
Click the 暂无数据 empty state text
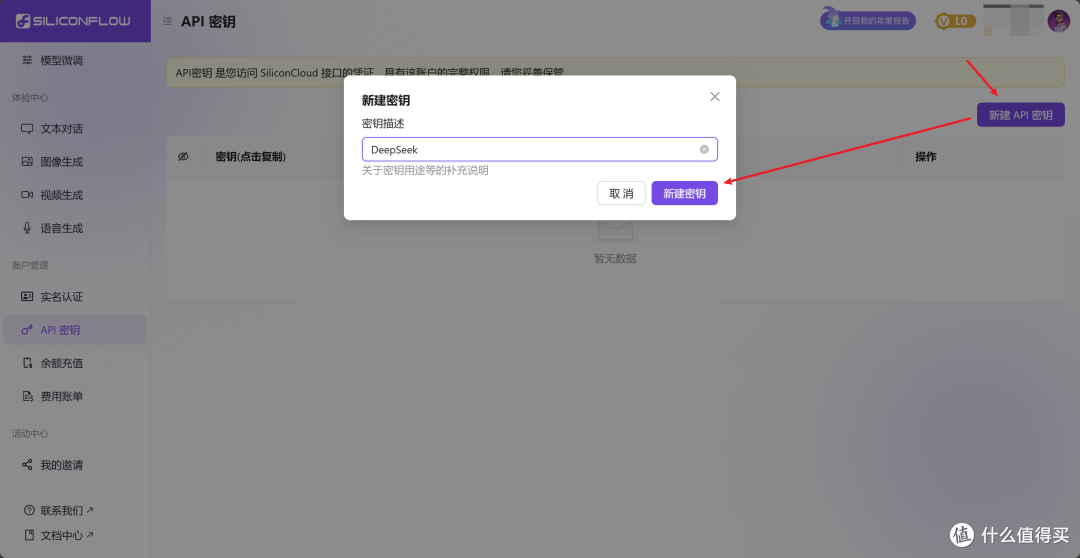click(x=615, y=258)
